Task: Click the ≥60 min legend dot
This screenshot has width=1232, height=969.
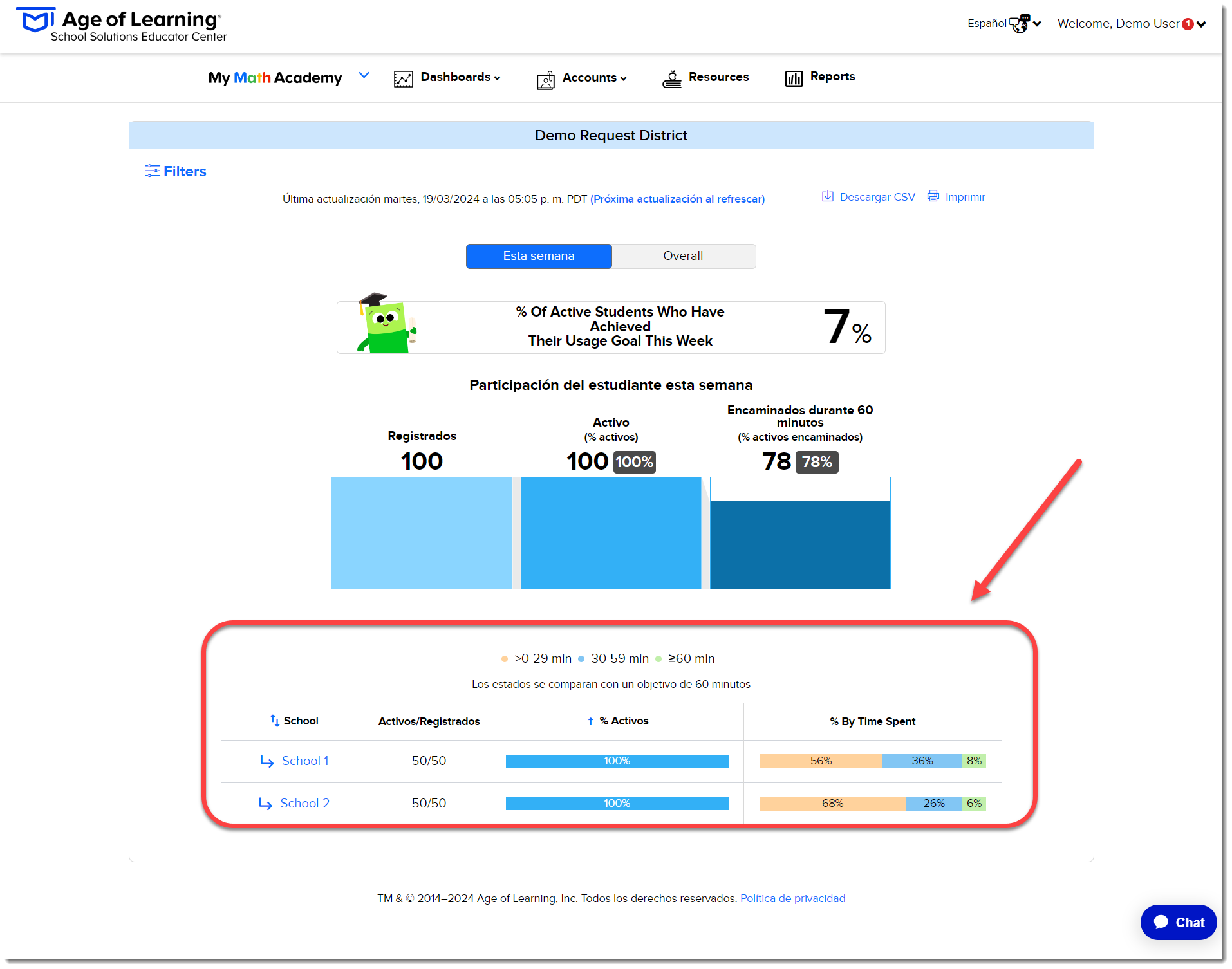Action: pyautogui.click(x=658, y=659)
